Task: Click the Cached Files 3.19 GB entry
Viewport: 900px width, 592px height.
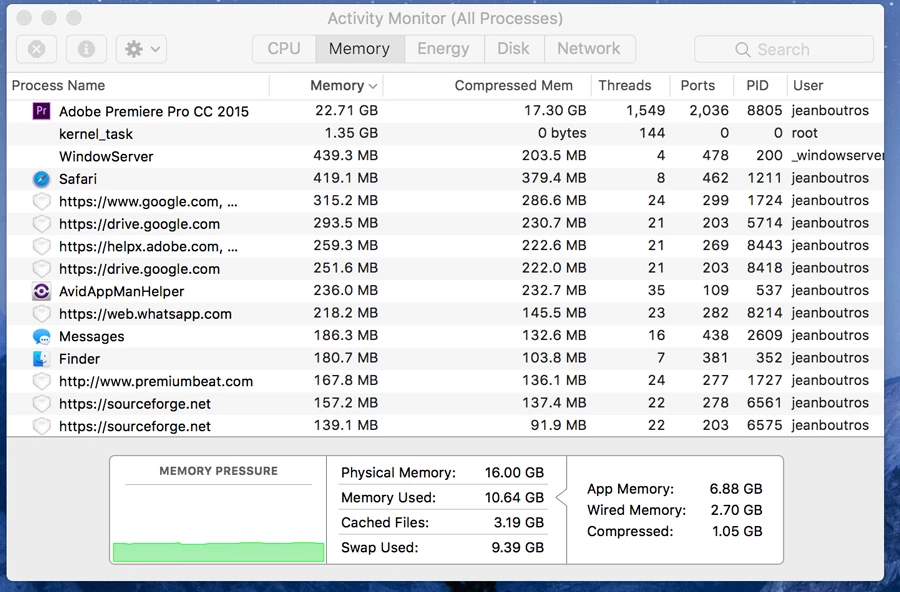Action: point(442,523)
